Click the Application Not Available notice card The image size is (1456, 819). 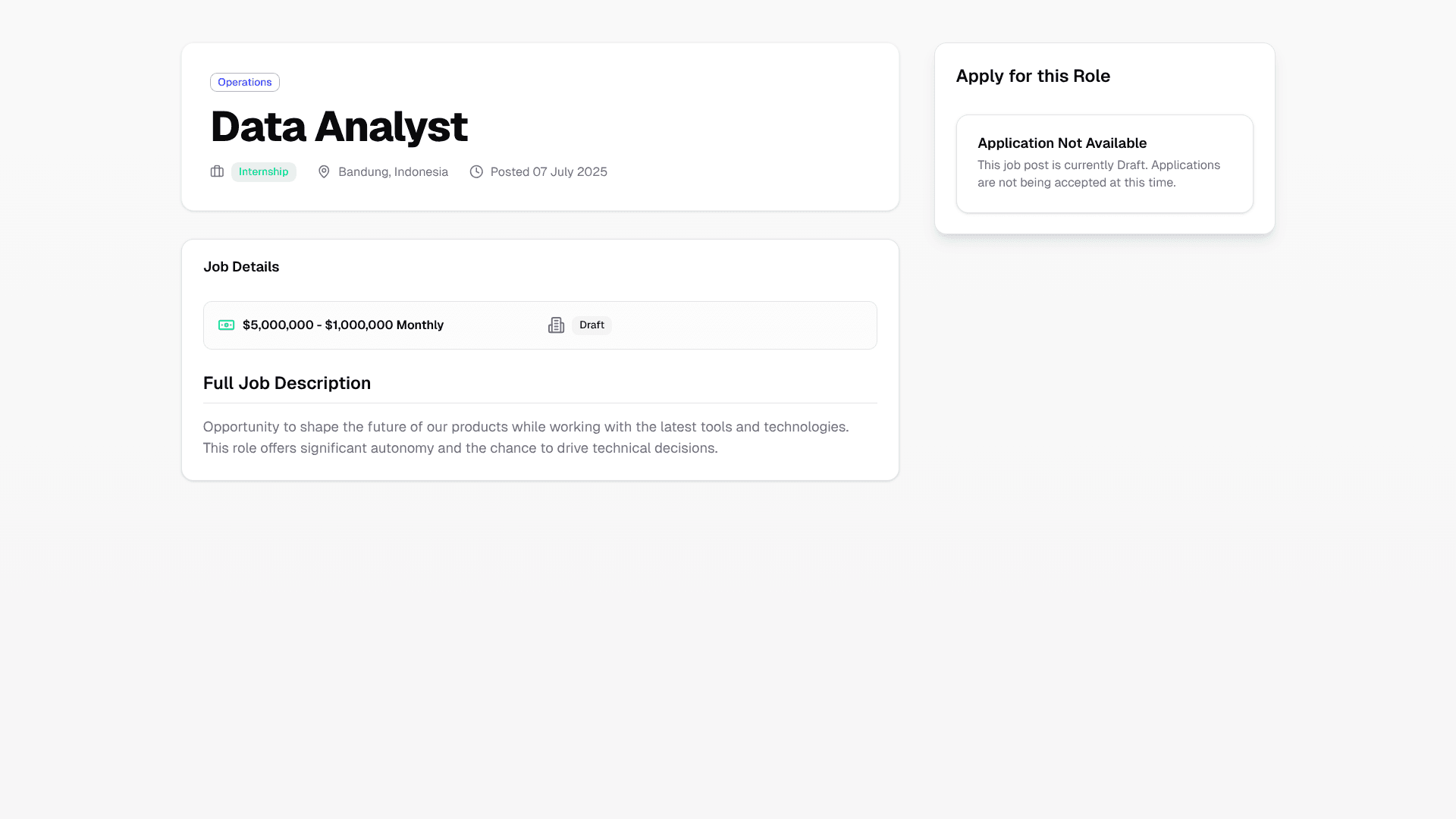pyautogui.click(x=1104, y=163)
